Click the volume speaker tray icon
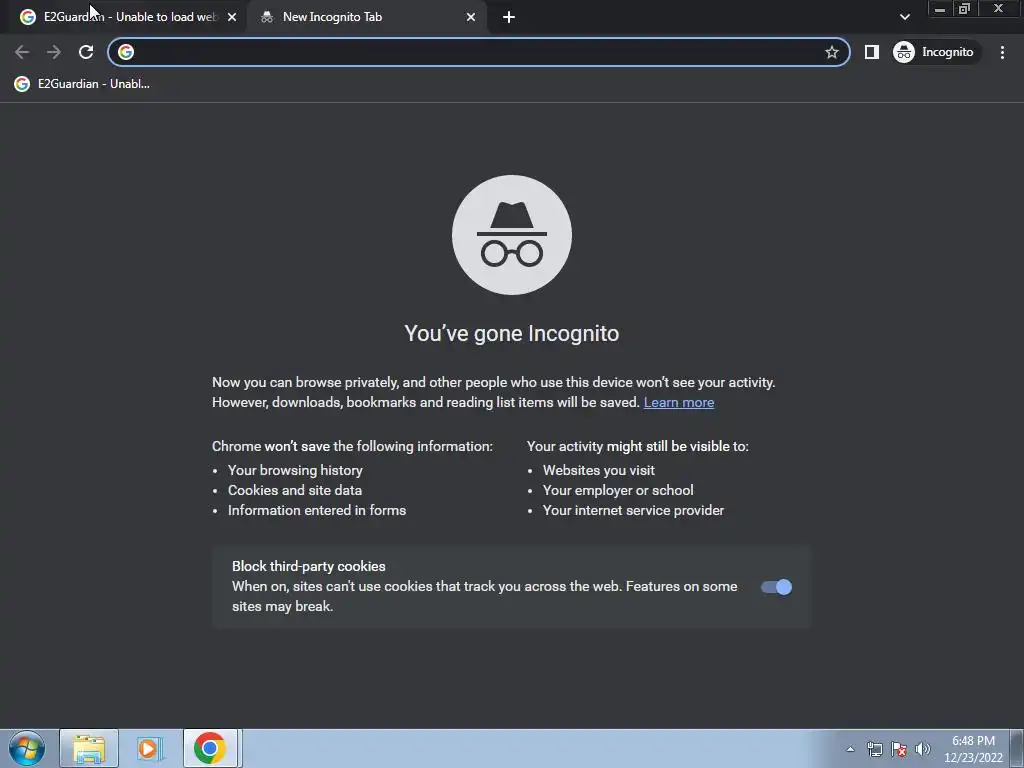Image resolution: width=1024 pixels, height=768 pixels. 922,749
